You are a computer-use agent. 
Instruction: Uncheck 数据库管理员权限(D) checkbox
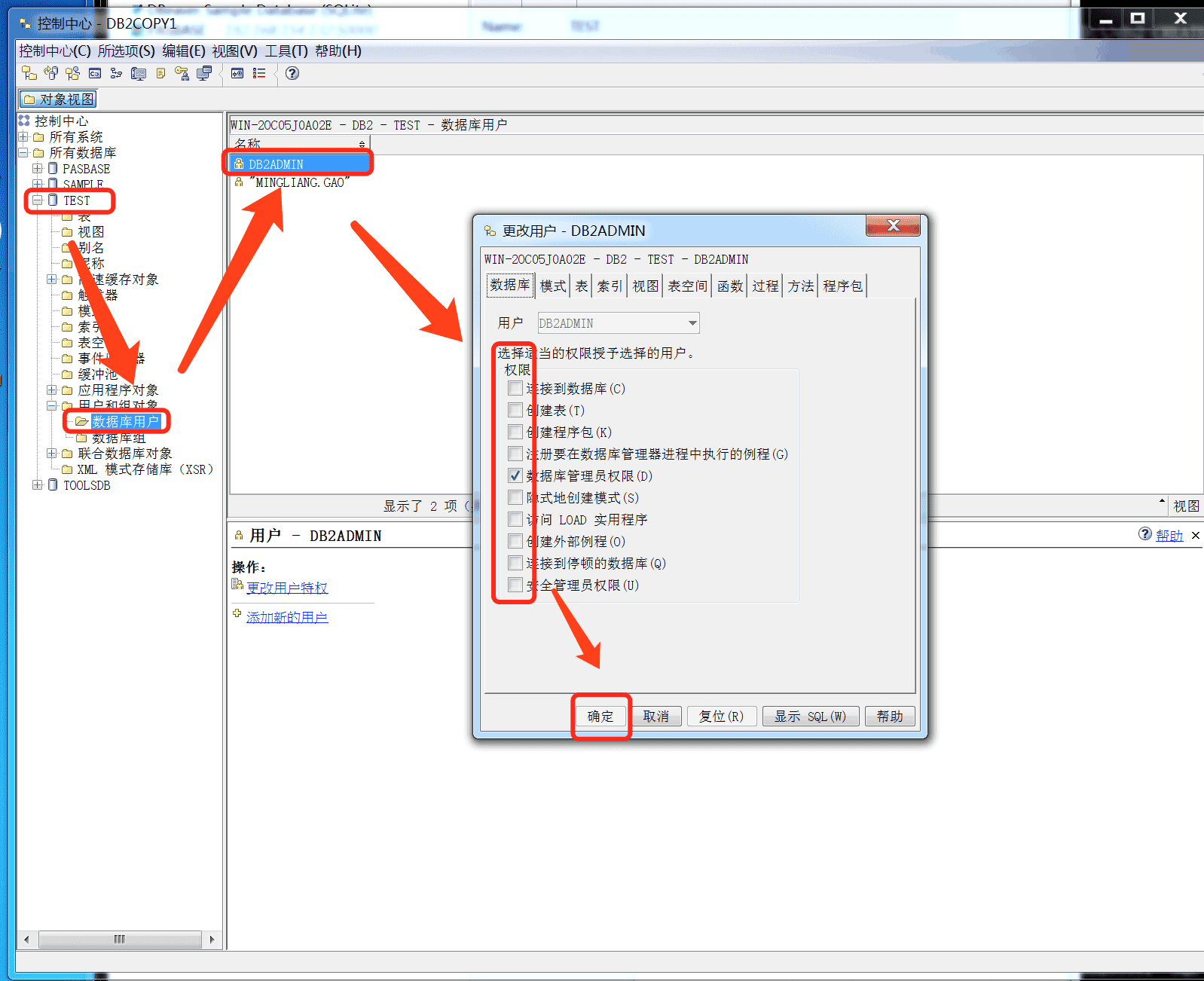point(515,475)
